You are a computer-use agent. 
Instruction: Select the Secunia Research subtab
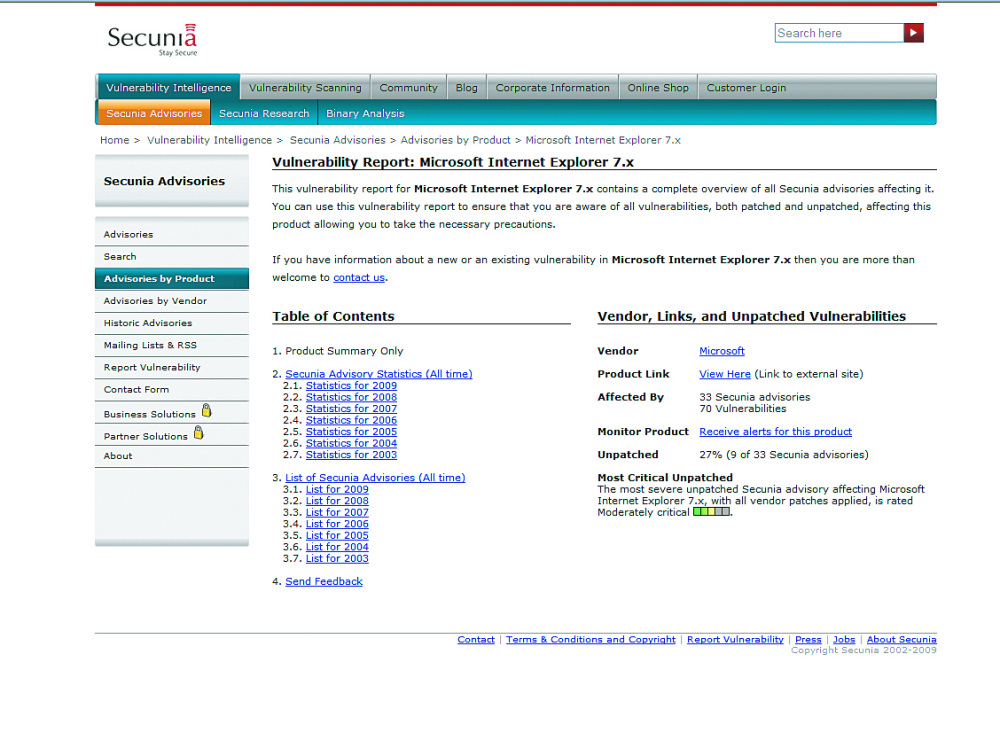pos(264,114)
